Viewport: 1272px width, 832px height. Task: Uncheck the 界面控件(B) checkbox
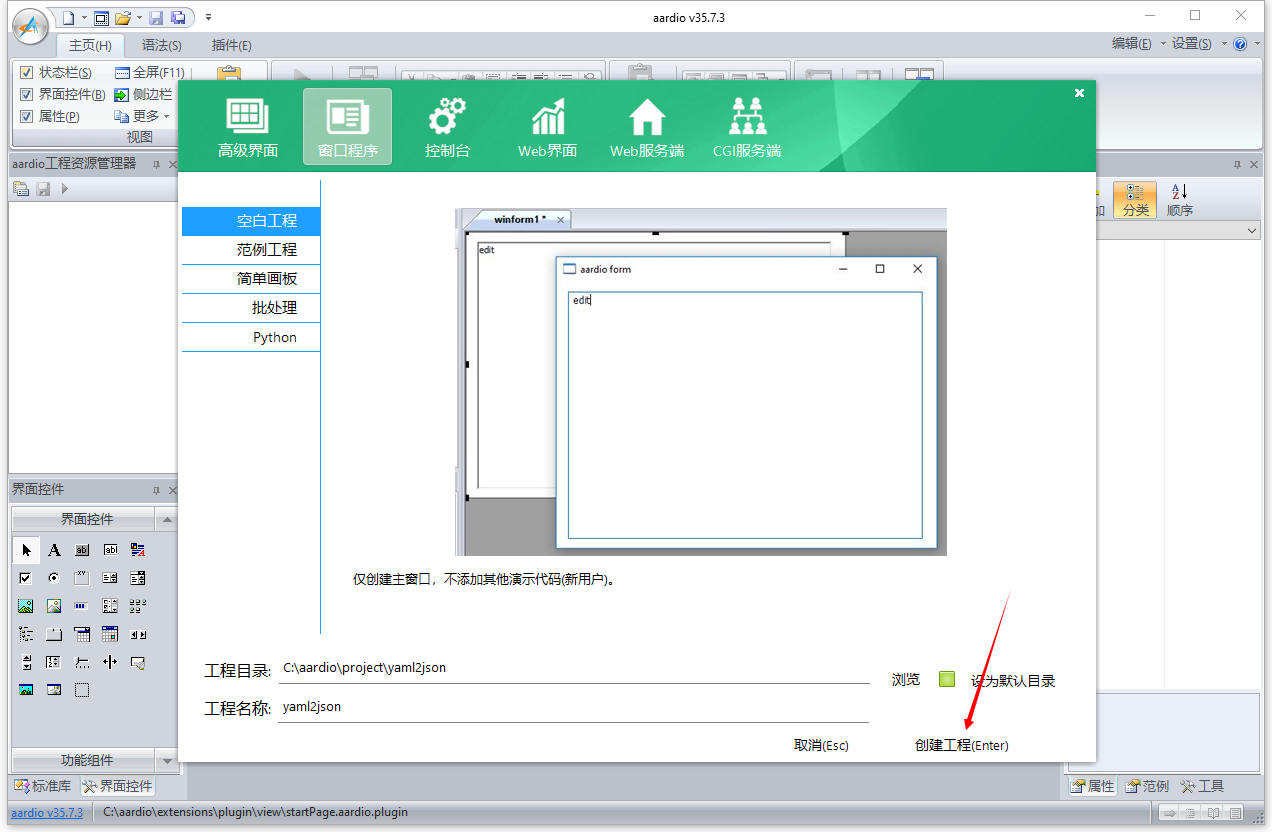[x=25, y=94]
